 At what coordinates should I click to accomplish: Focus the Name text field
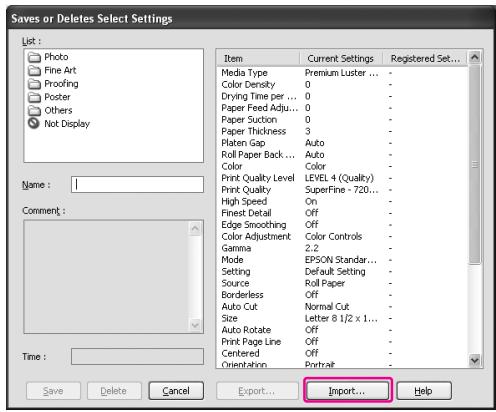pos(137,184)
